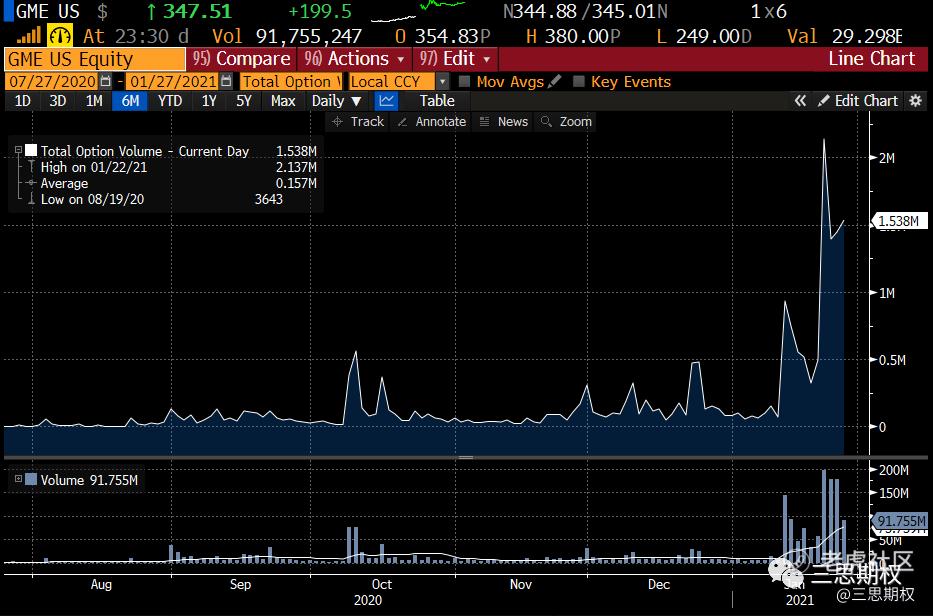Click the 95) Compare button

[x=242, y=59]
